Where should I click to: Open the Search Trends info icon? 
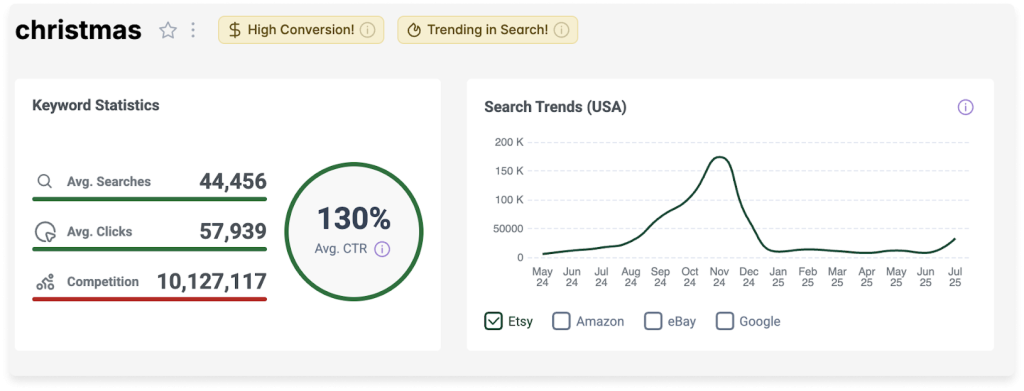click(965, 108)
